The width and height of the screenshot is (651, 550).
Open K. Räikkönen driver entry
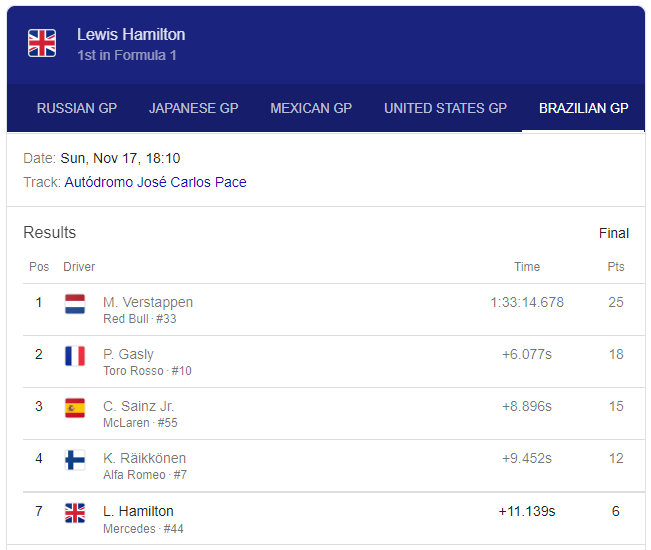point(144,458)
